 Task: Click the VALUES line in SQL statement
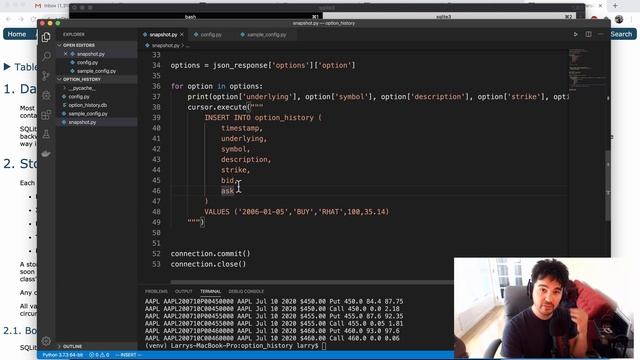(297, 212)
